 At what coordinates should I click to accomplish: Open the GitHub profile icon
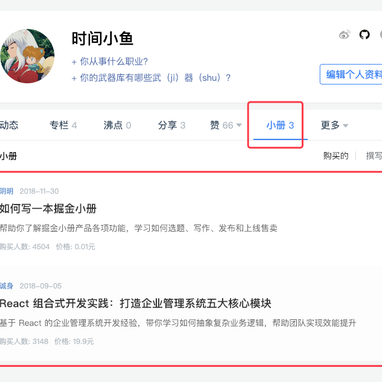(364, 34)
